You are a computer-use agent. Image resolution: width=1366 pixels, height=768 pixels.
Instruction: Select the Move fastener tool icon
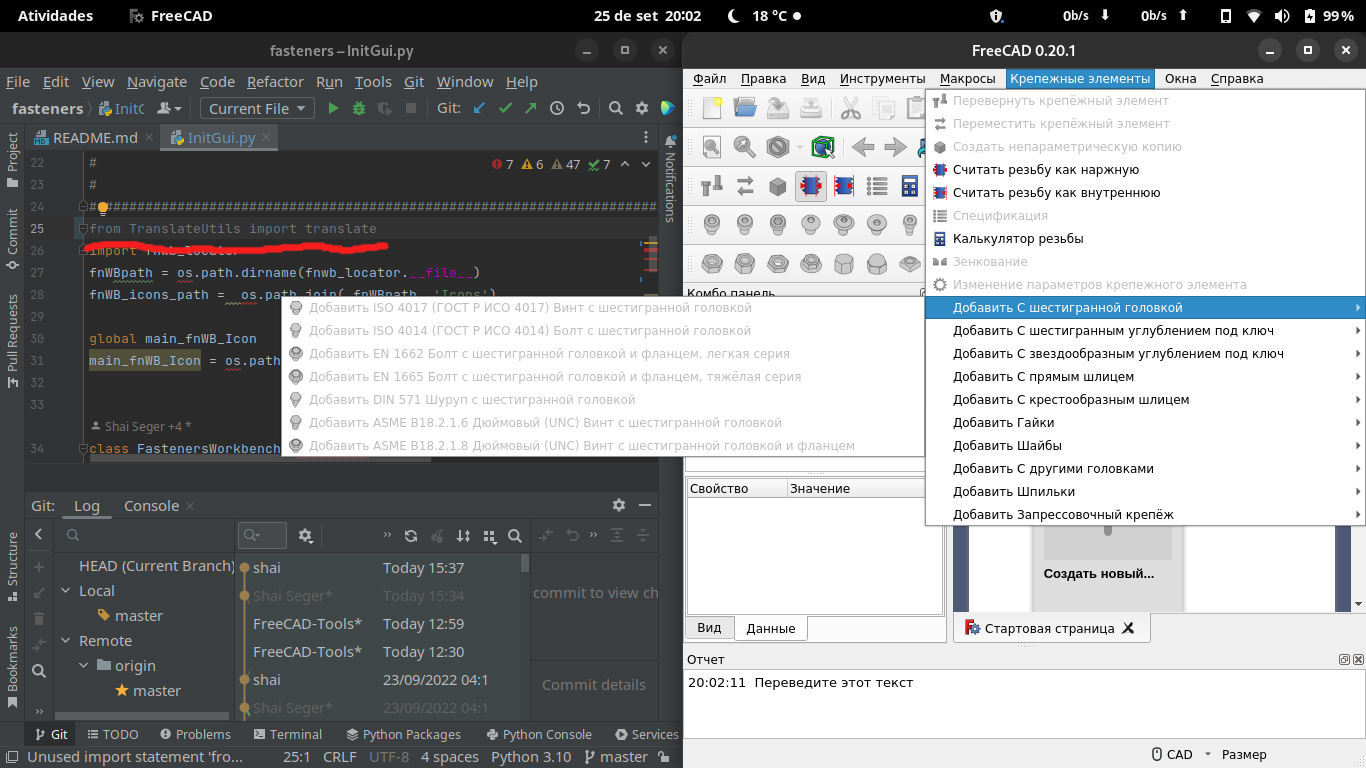[744, 184]
